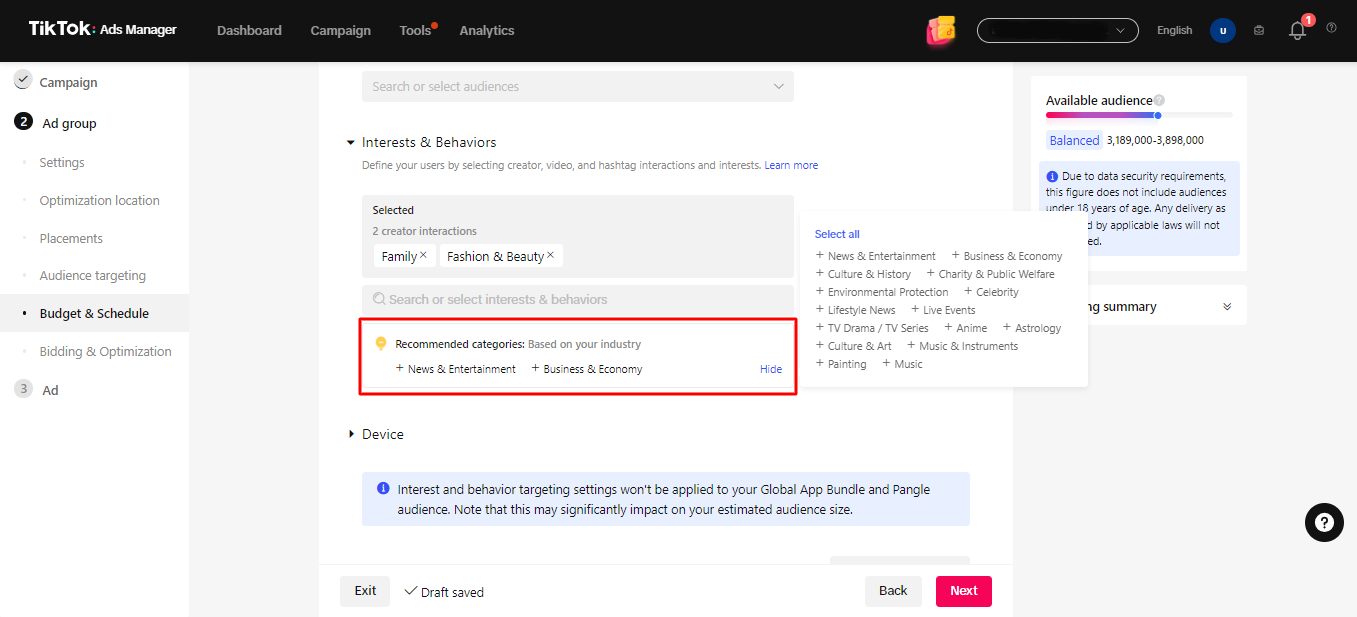
Task: Open the header help question-mark icon
Action: [x=1331, y=30]
